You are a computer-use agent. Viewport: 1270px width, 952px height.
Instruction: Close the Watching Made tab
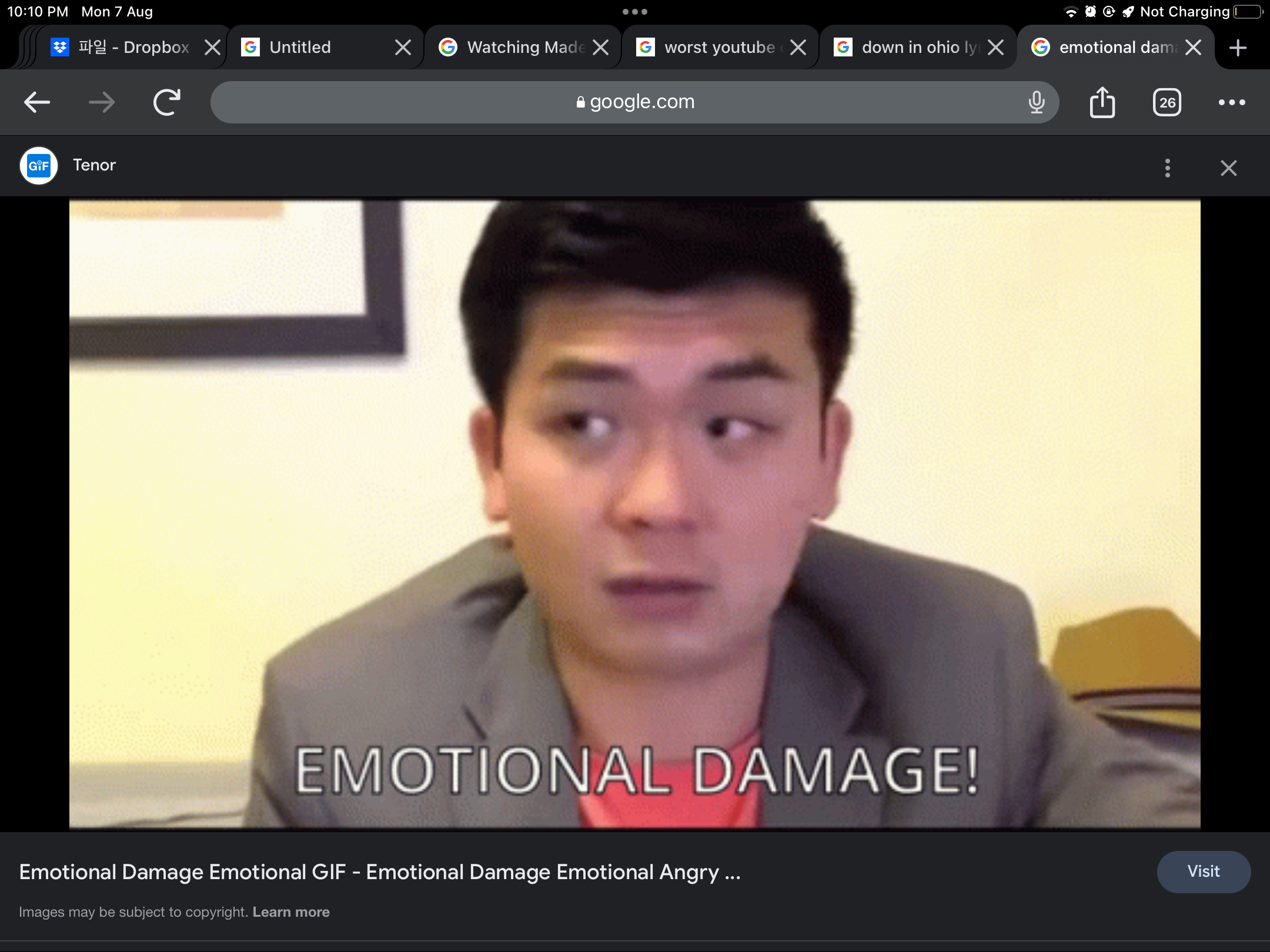(x=600, y=48)
